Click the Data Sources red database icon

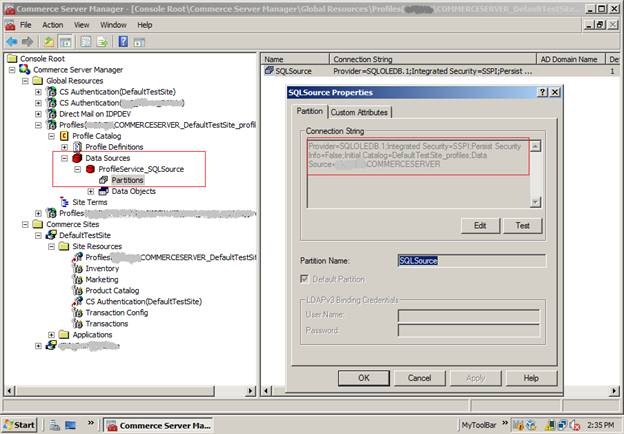tap(77, 158)
